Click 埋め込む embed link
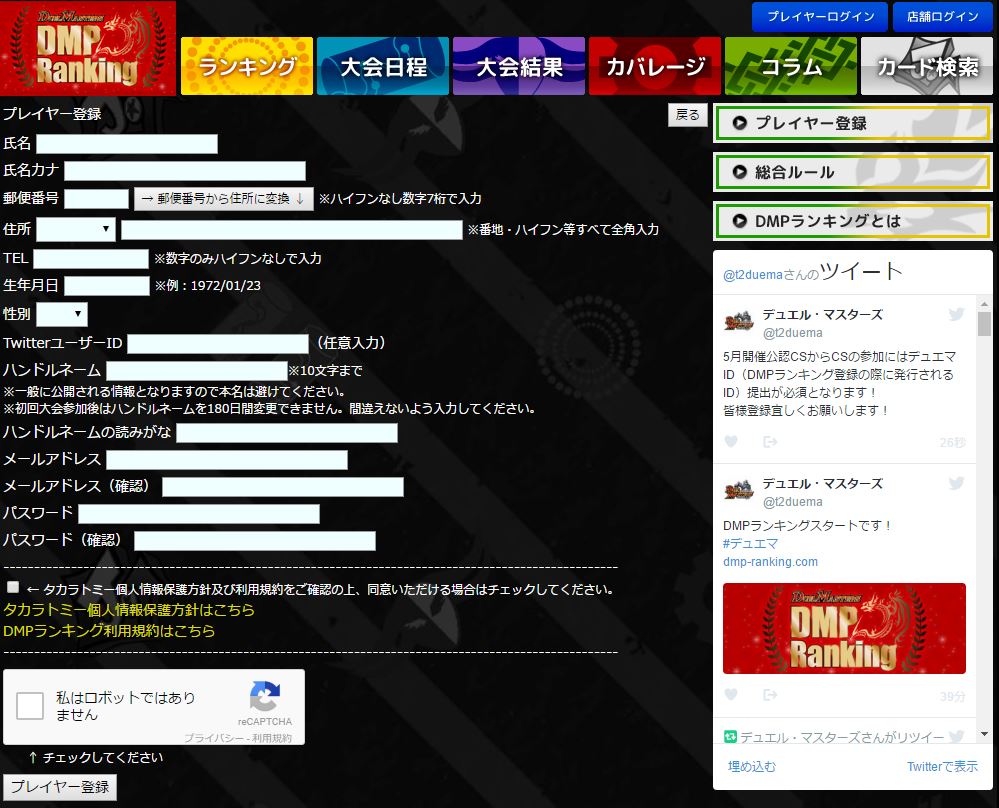This screenshot has width=999, height=808. (752, 767)
